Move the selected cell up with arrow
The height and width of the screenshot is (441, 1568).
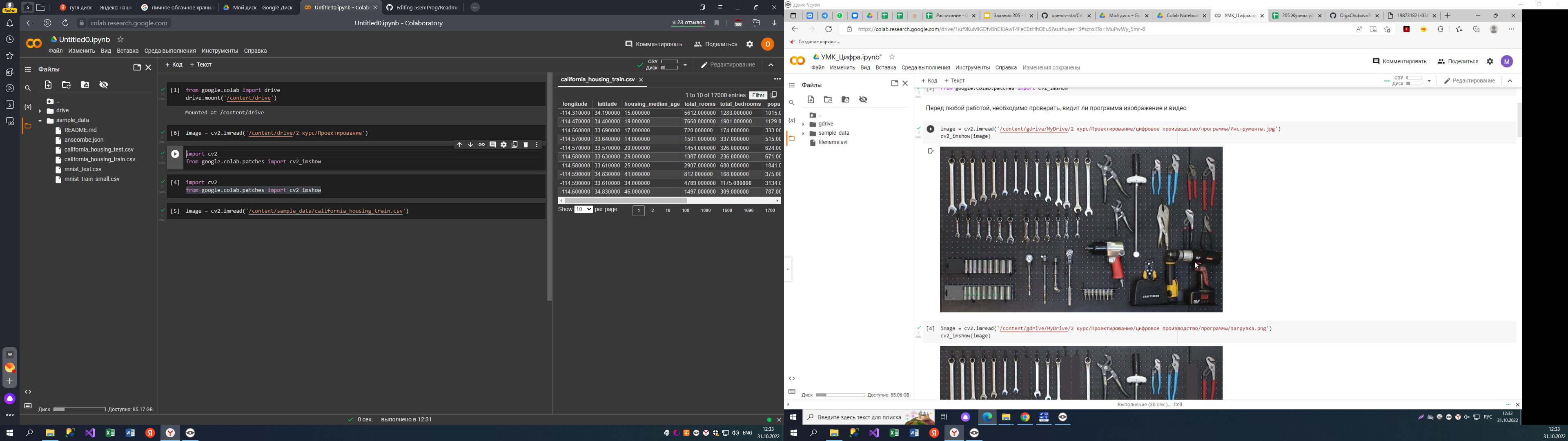click(459, 145)
